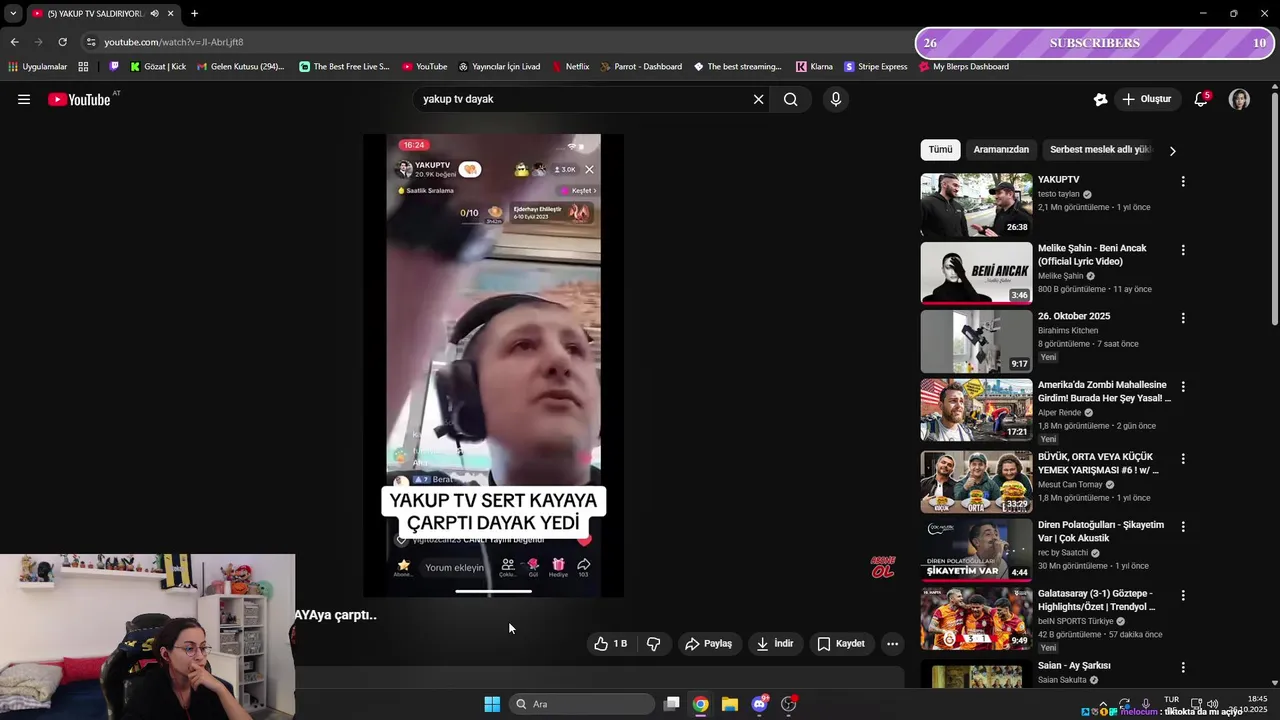
Task: Like the video with thumbs up
Action: pos(610,644)
